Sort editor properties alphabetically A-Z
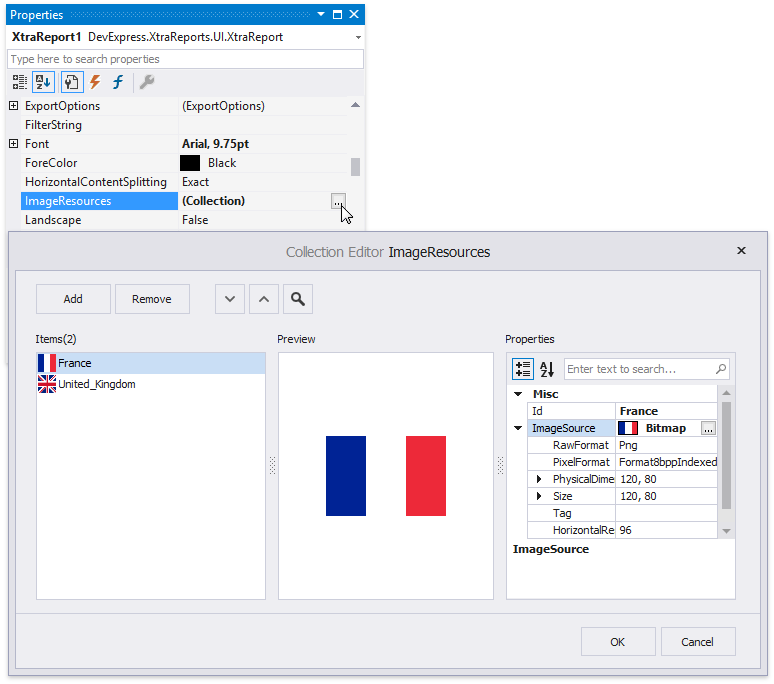774x684 pixels. click(547, 369)
